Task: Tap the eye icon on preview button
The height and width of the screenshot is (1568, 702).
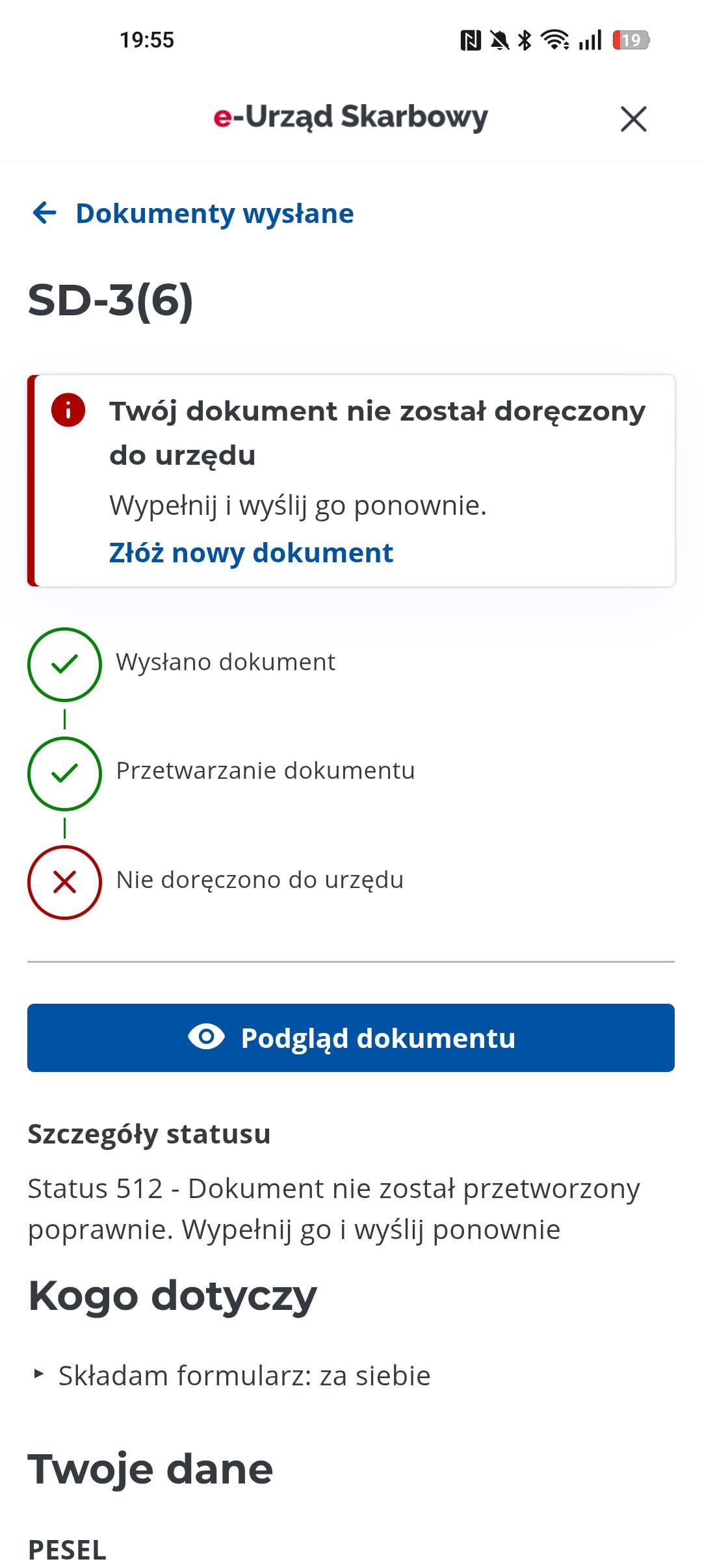Action: tap(206, 1037)
